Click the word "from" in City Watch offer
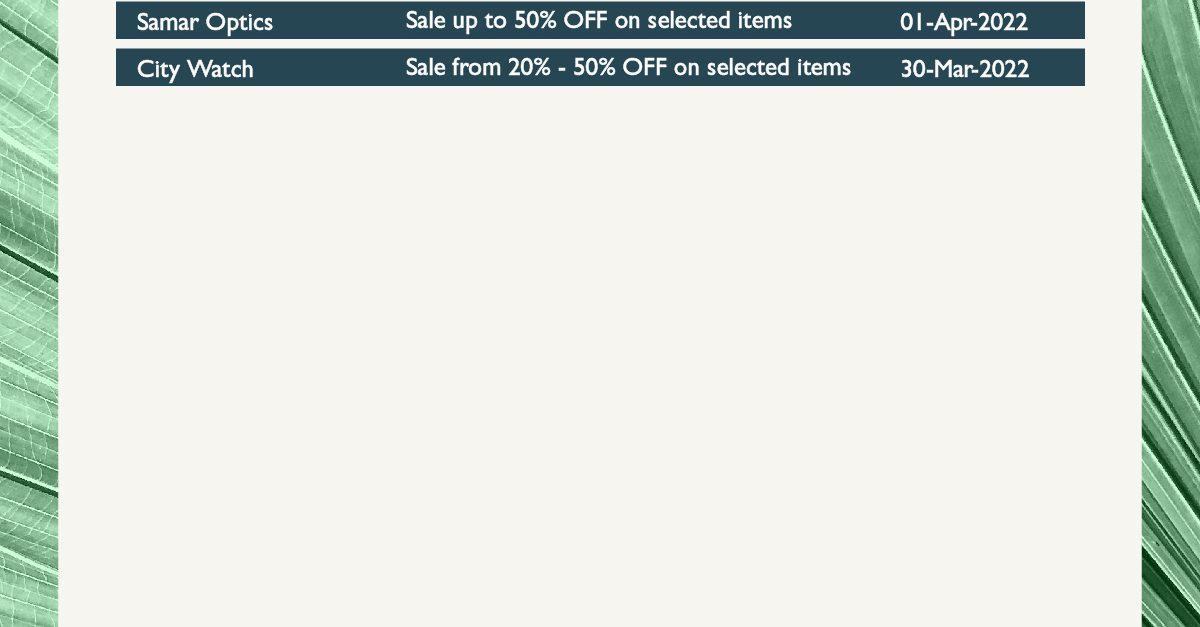This screenshot has width=1200, height=627. [476, 67]
